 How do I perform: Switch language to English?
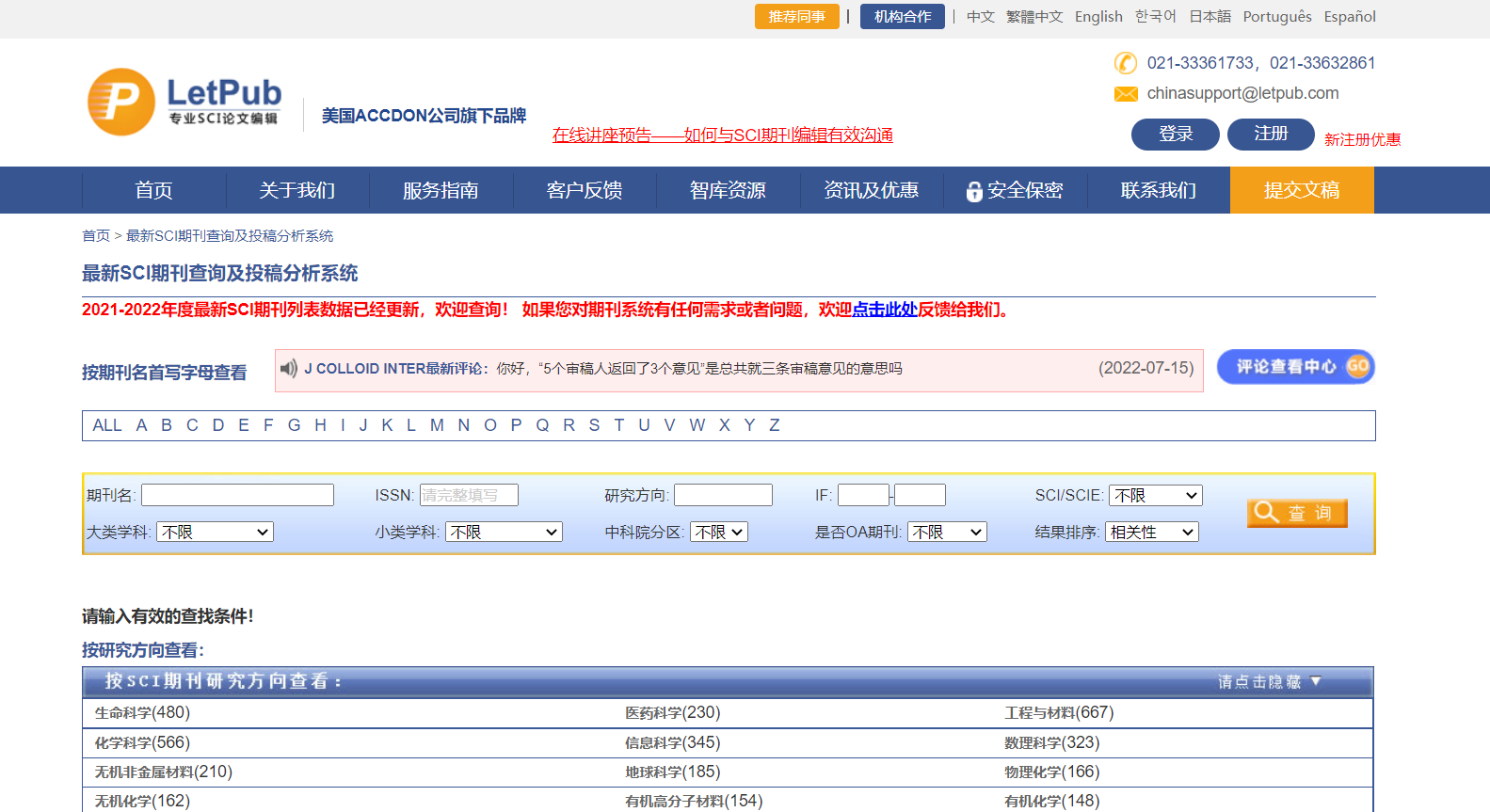point(1098,17)
